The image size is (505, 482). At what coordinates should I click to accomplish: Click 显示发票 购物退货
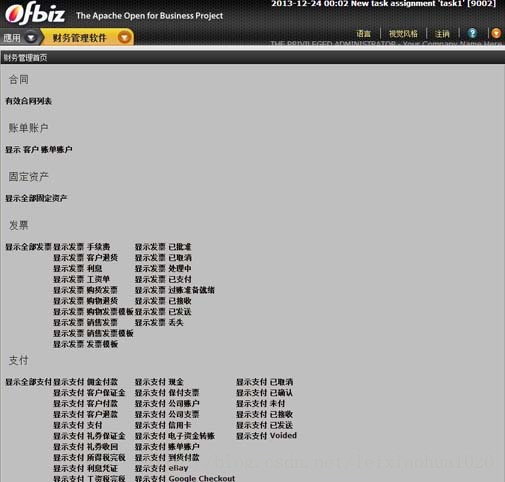(x=86, y=301)
